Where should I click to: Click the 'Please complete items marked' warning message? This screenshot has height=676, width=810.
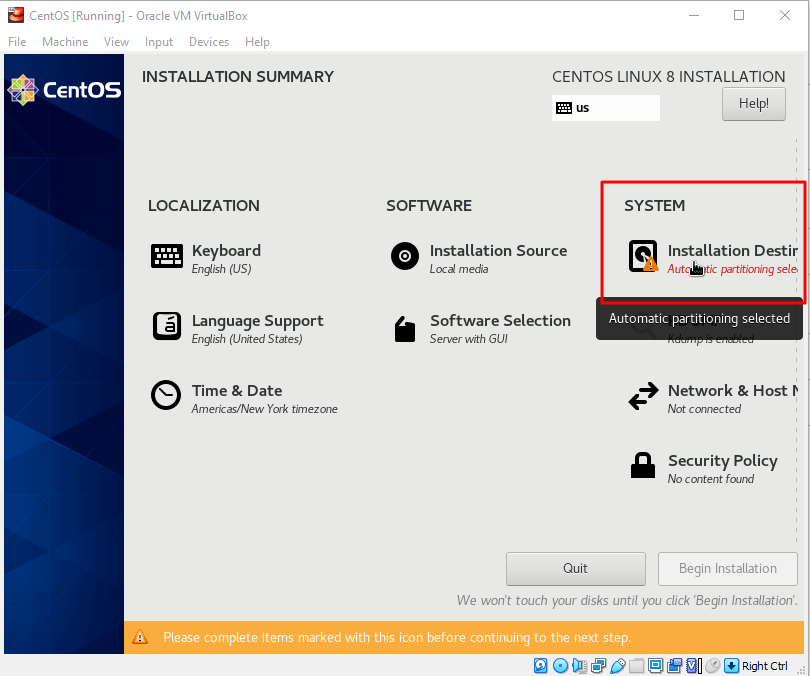click(x=397, y=637)
